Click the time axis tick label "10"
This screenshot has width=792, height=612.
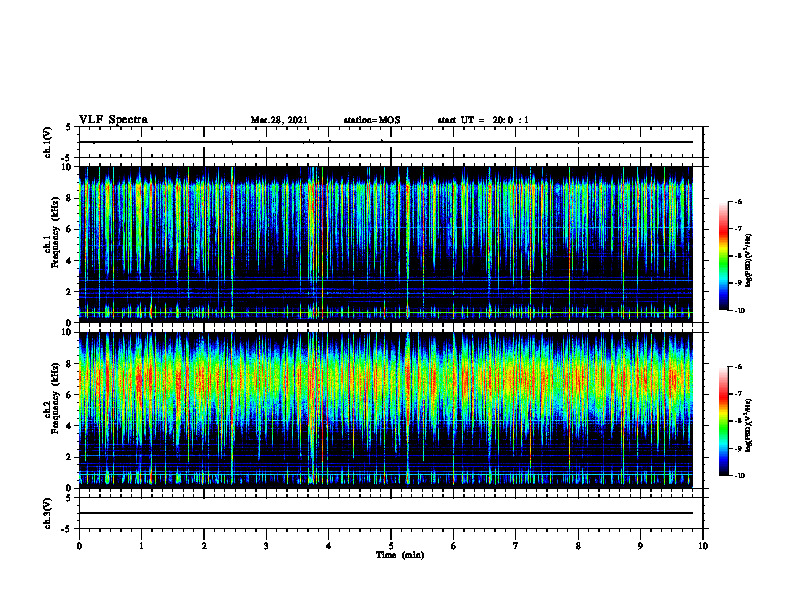[703, 546]
